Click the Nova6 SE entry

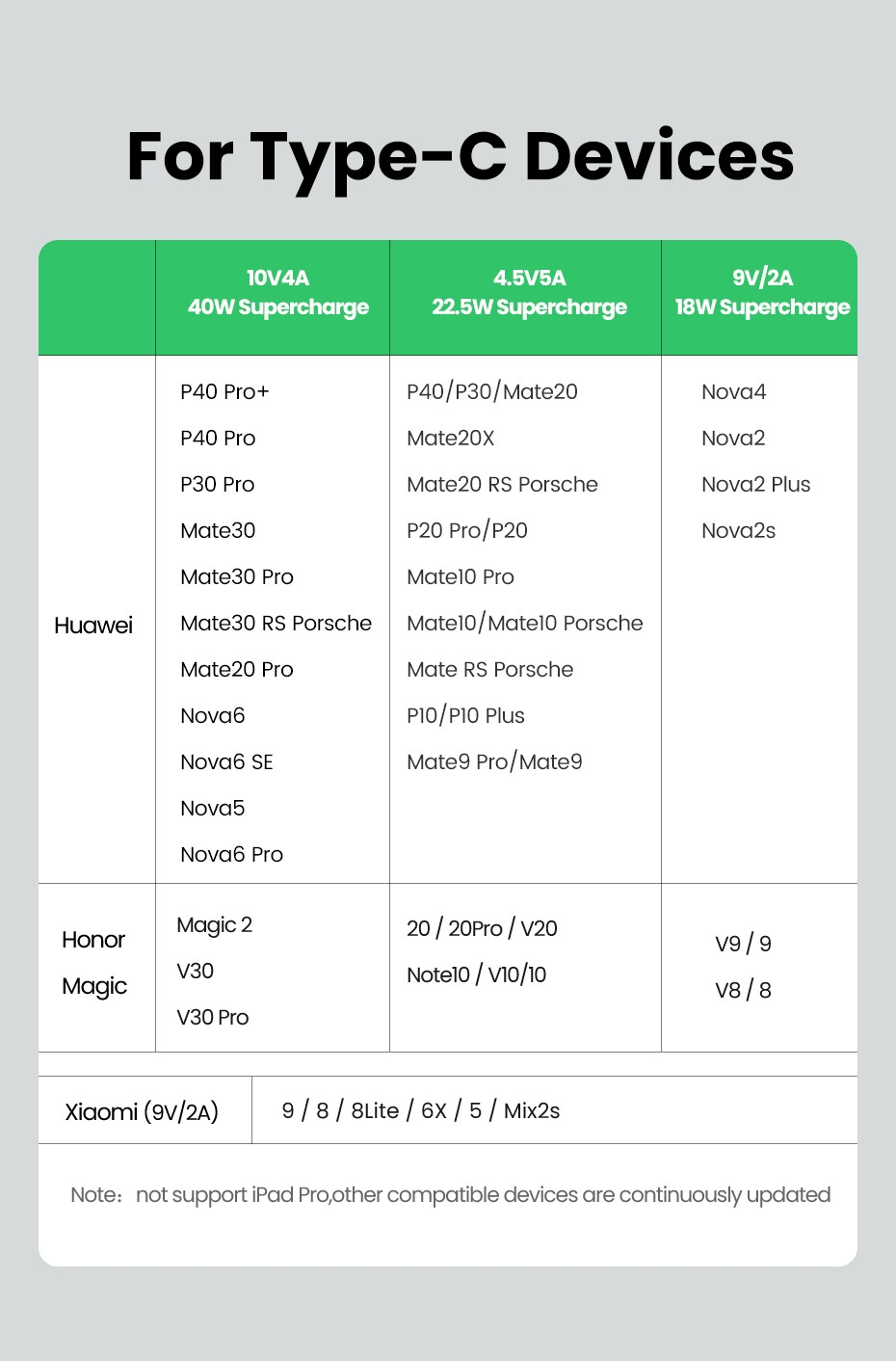226,761
